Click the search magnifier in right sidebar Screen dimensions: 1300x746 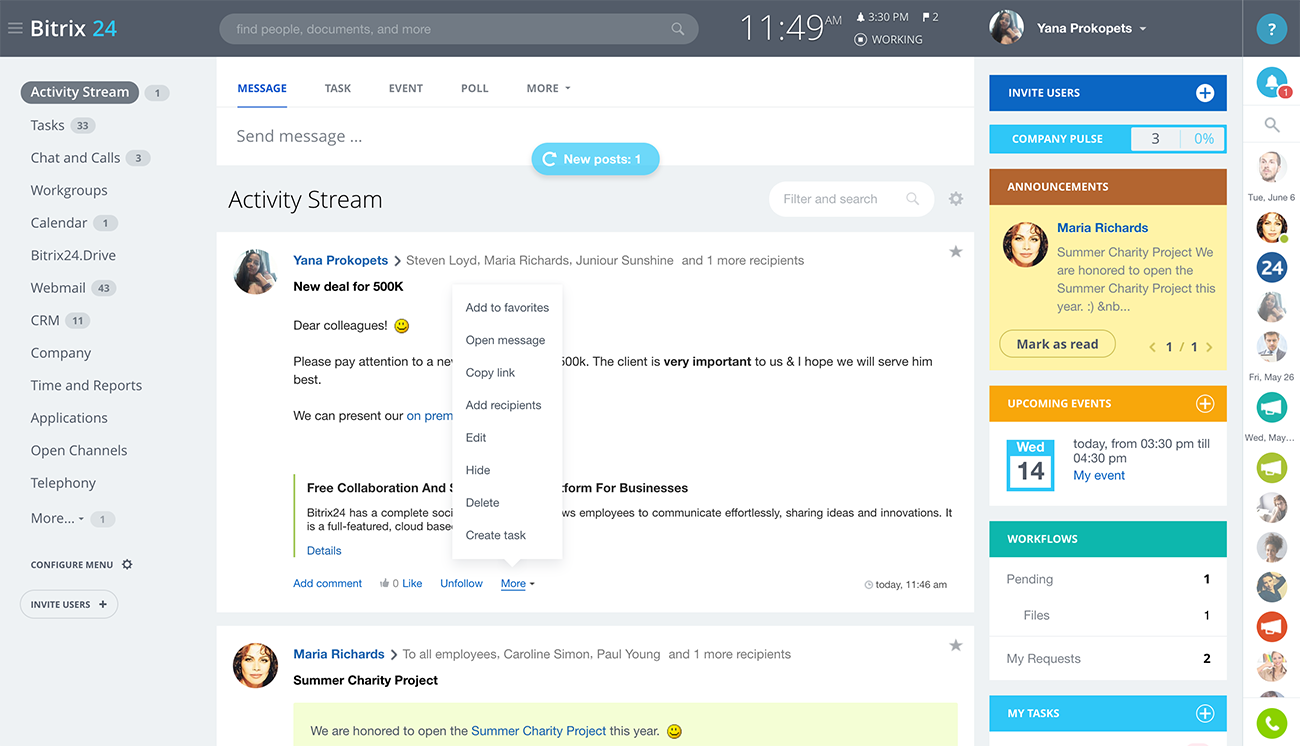(x=1270, y=125)
